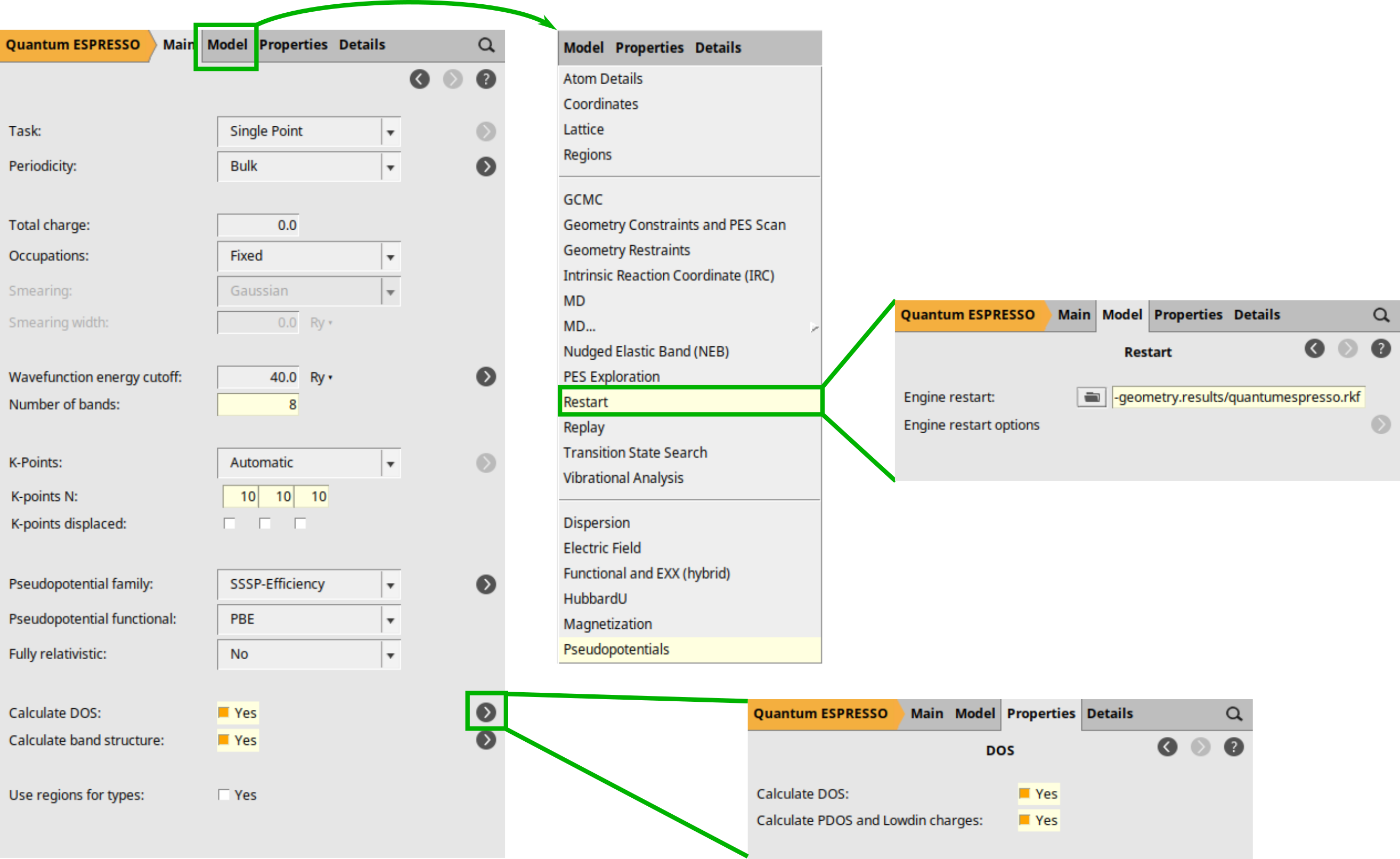1400x859 pixels.
Task: Check the first K-points displaced box
Action: 230,524
